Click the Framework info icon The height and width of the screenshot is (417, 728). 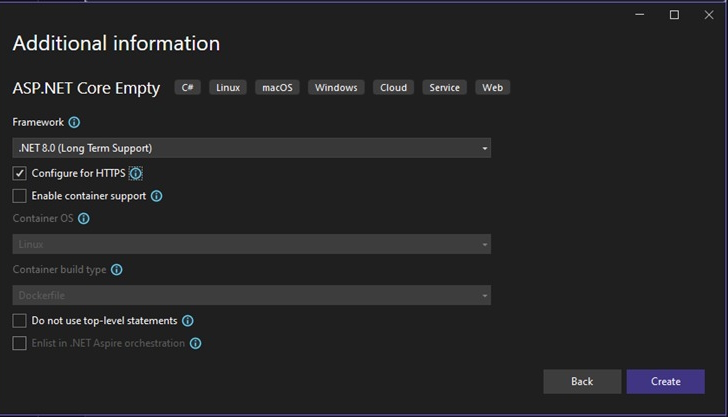74,122
